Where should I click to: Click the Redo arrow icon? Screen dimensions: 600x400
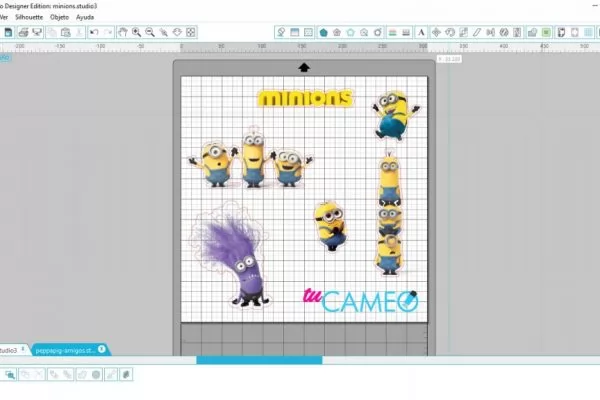108,33
